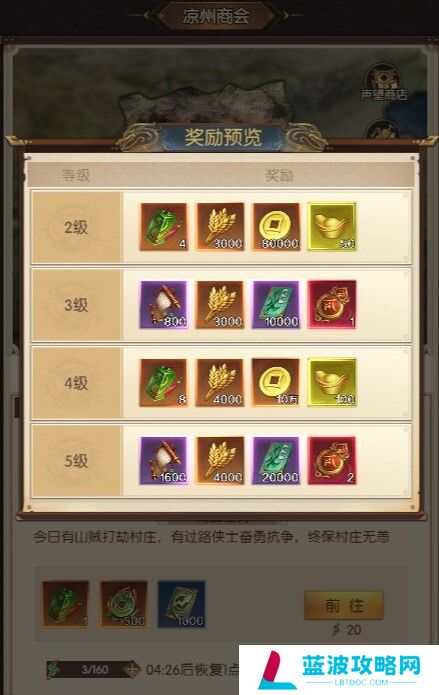Image resolution: width=439 pixels, height=695 pixels.
Task: Select the 10000 green card in 3级 row
Action: pyautogui.click(x=276, y=305)
